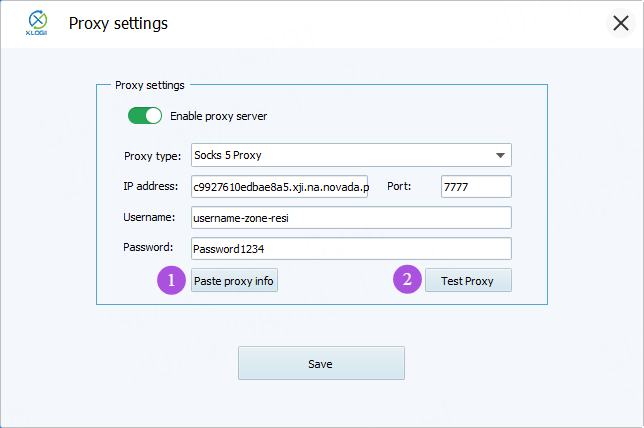Click the Password field containing Password1234
This screenshot has height=428, width=644.
pyautogui.click(x=350, y=249)
